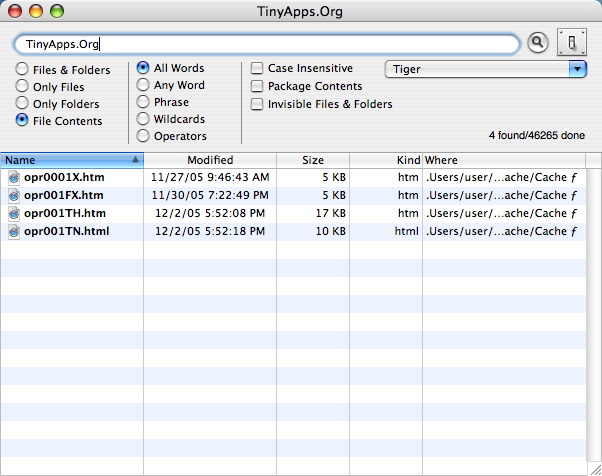Screen dimensions: 602x476
Task: Enable the Case Insensitive checkbox
Action: pyautogui.click(x=258, y=69)
